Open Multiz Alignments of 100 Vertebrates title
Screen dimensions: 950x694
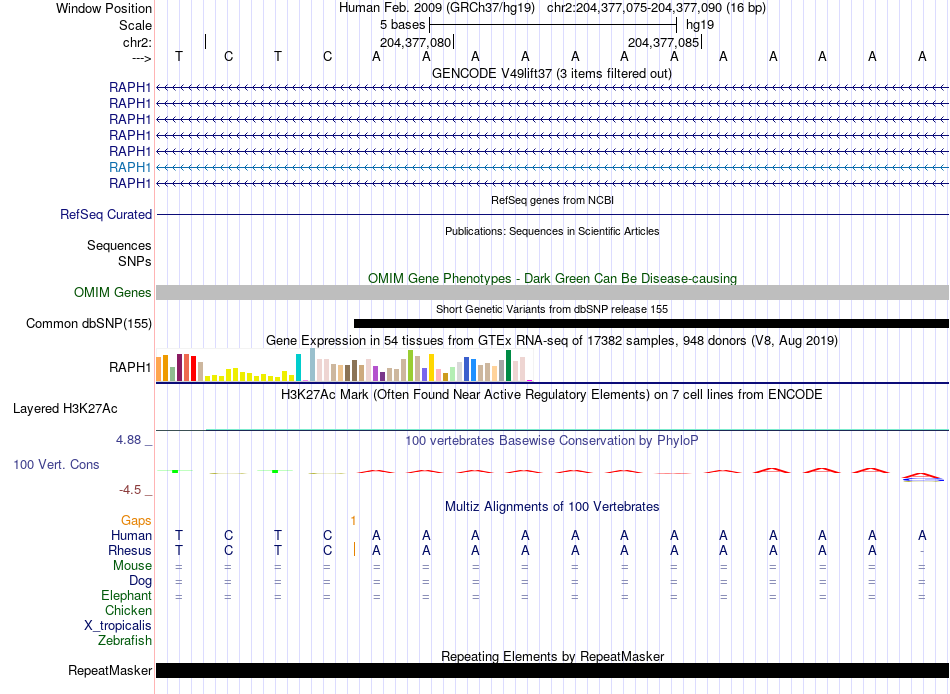[x=552, y=506]
